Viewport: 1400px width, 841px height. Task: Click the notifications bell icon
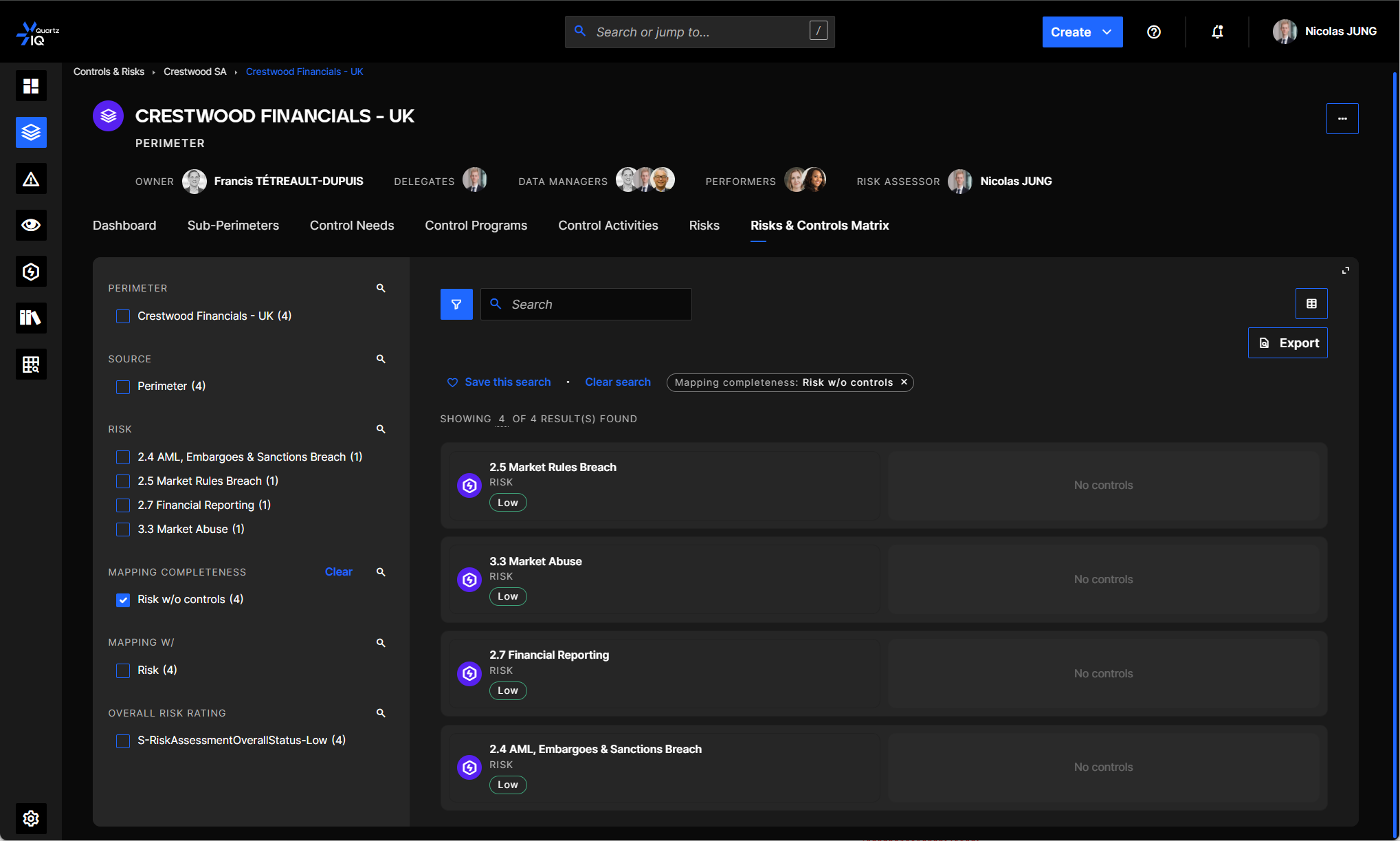(1217, 32)
